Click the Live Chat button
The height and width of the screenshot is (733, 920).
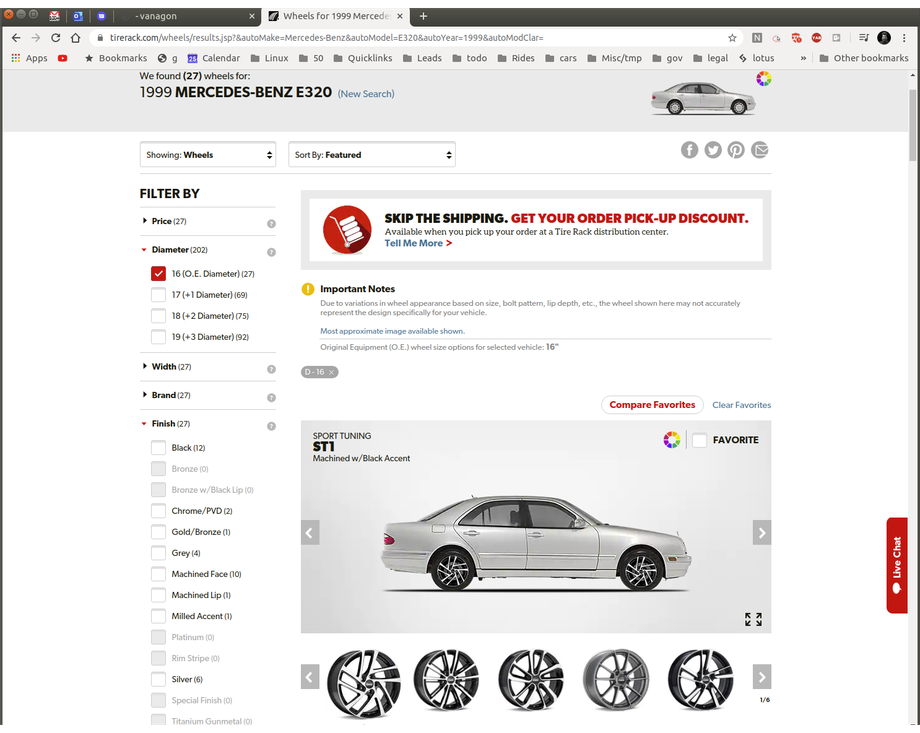pos(897,565)
